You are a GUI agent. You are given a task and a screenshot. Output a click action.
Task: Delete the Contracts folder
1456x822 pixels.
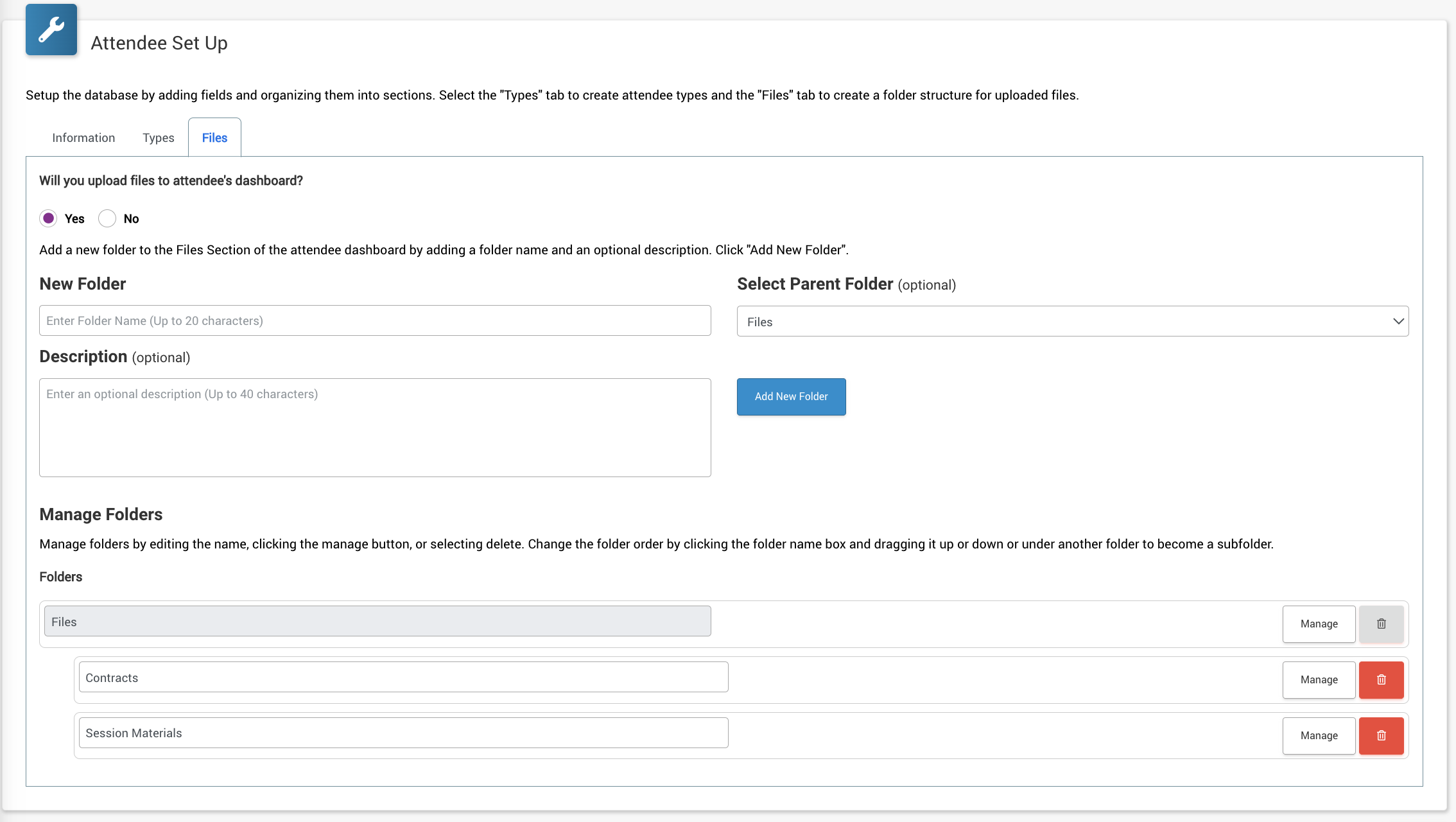(1381, 679)
